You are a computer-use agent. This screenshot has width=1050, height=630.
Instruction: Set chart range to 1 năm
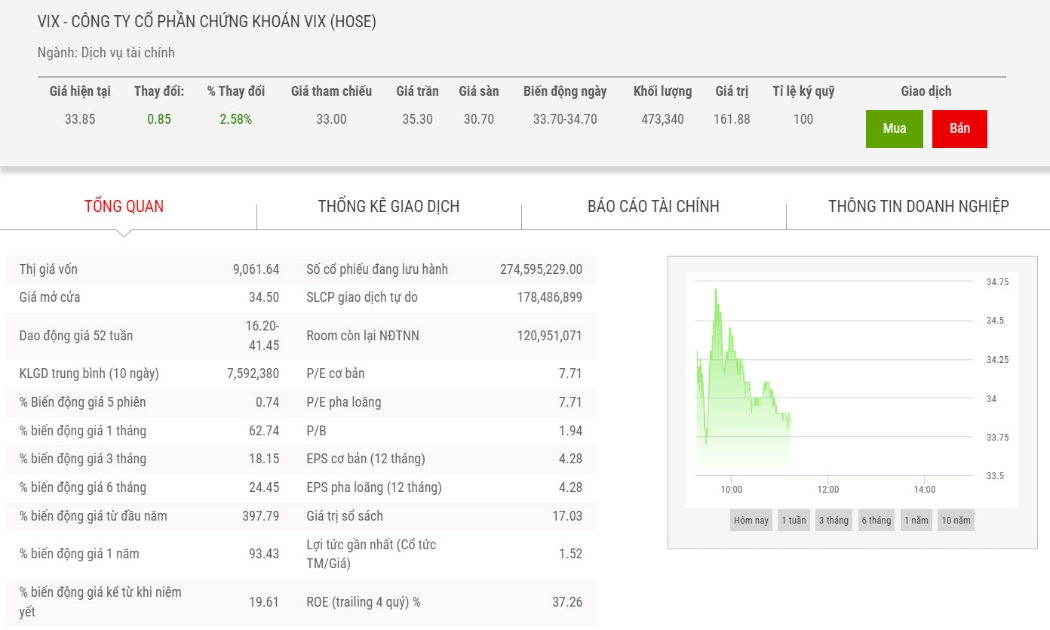(916, 520)
